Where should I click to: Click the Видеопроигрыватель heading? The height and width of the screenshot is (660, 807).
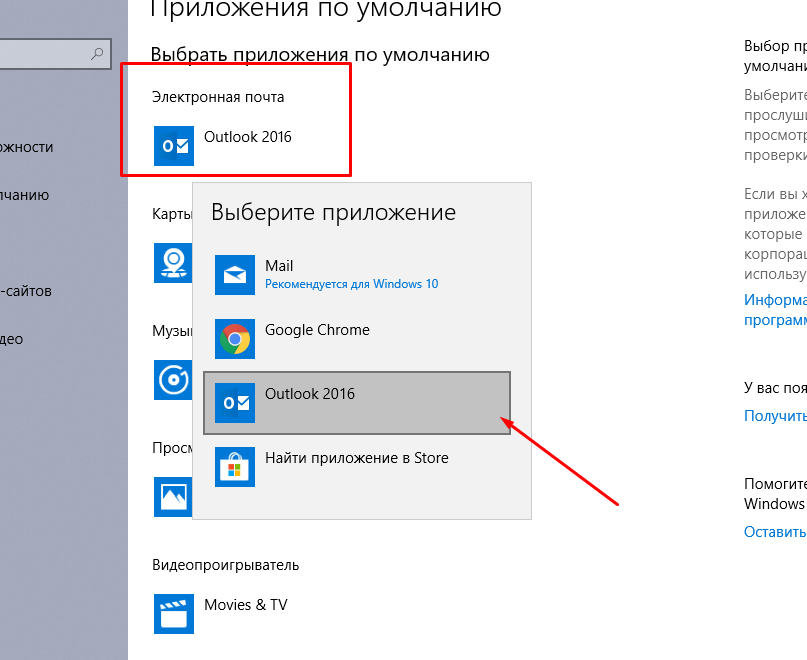click(x=225, y=565)
